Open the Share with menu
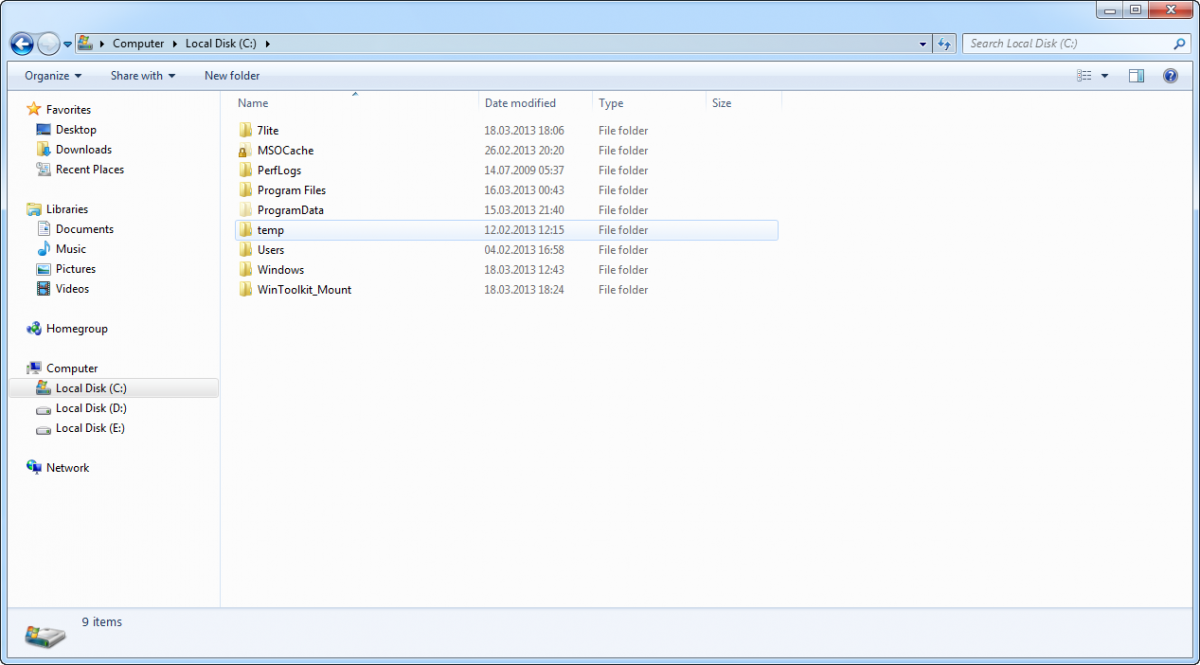1200x665 pixels. 142,76
